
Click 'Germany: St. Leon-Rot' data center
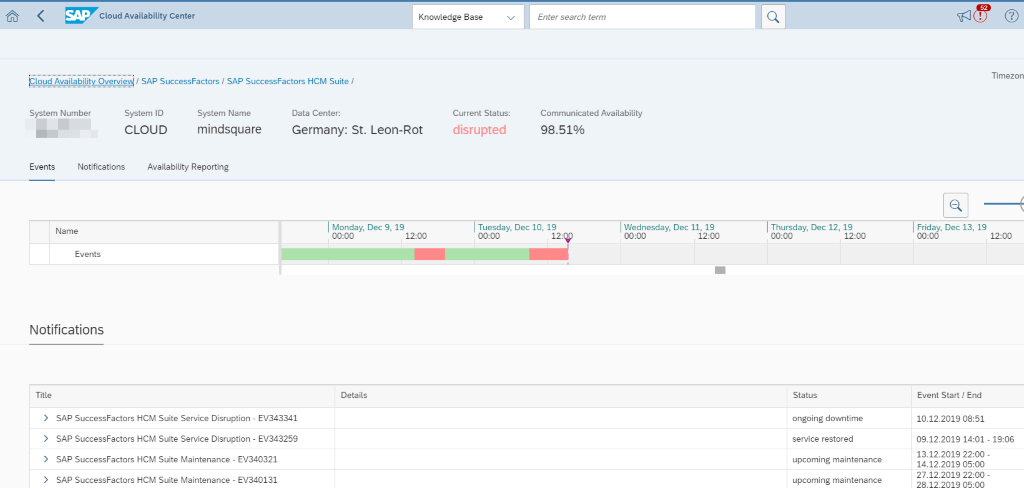point(357,130)
